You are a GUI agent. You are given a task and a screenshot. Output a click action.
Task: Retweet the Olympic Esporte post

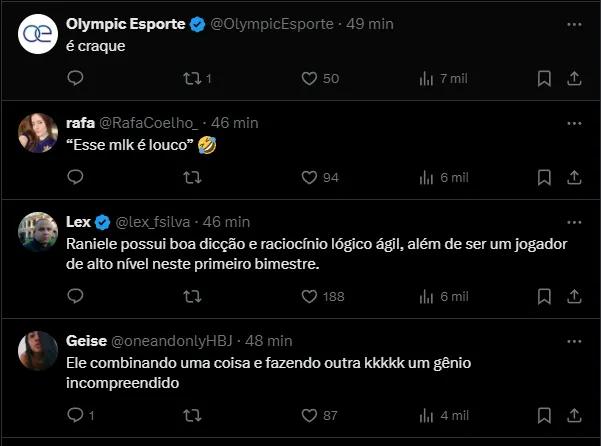tap(192, 78)
